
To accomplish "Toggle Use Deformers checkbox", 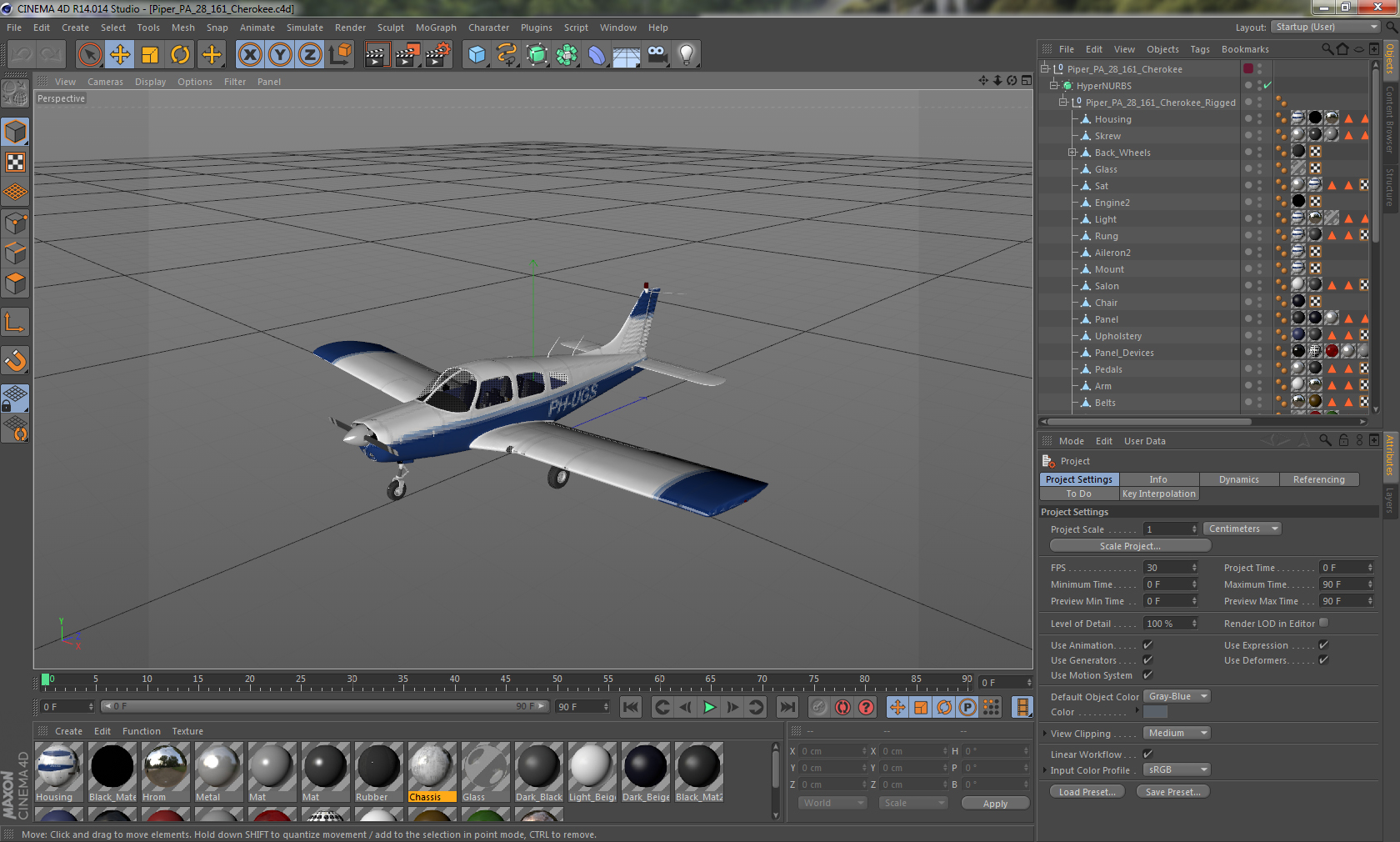I will [1323, 660].
